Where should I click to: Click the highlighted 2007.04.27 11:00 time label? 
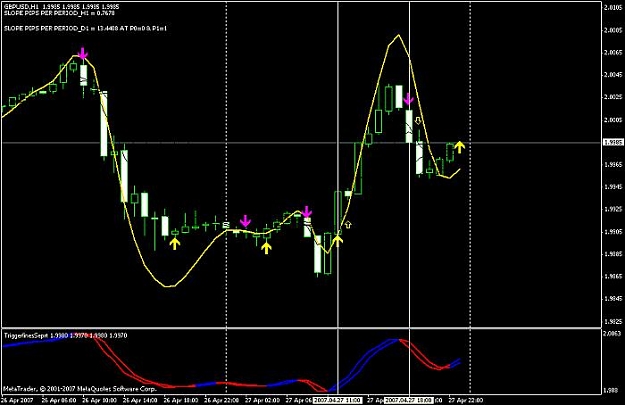tap(337, 400)
